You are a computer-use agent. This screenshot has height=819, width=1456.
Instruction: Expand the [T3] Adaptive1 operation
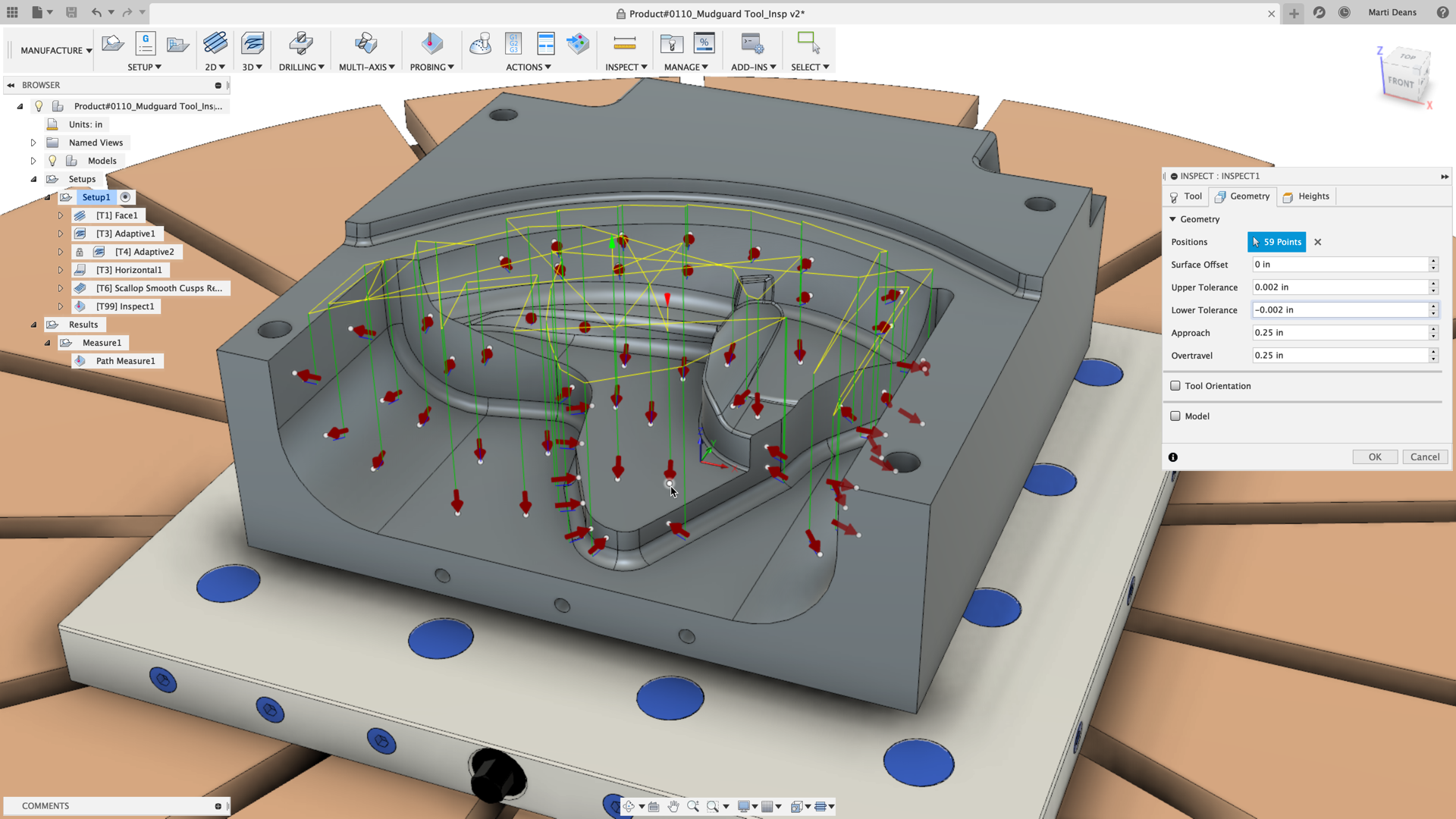click(61, 234)
